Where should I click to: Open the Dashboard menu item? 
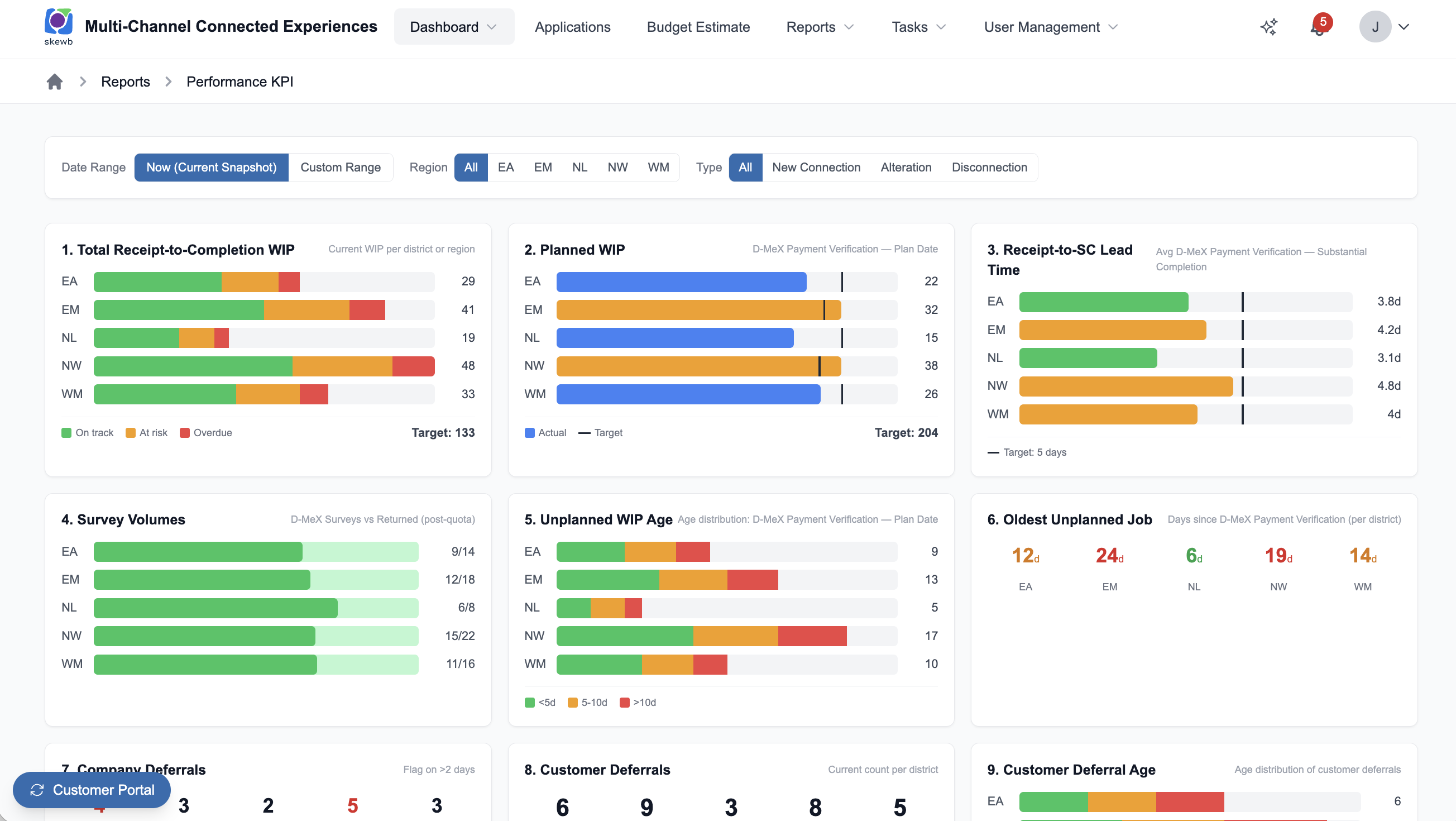(x=454, y=27)
